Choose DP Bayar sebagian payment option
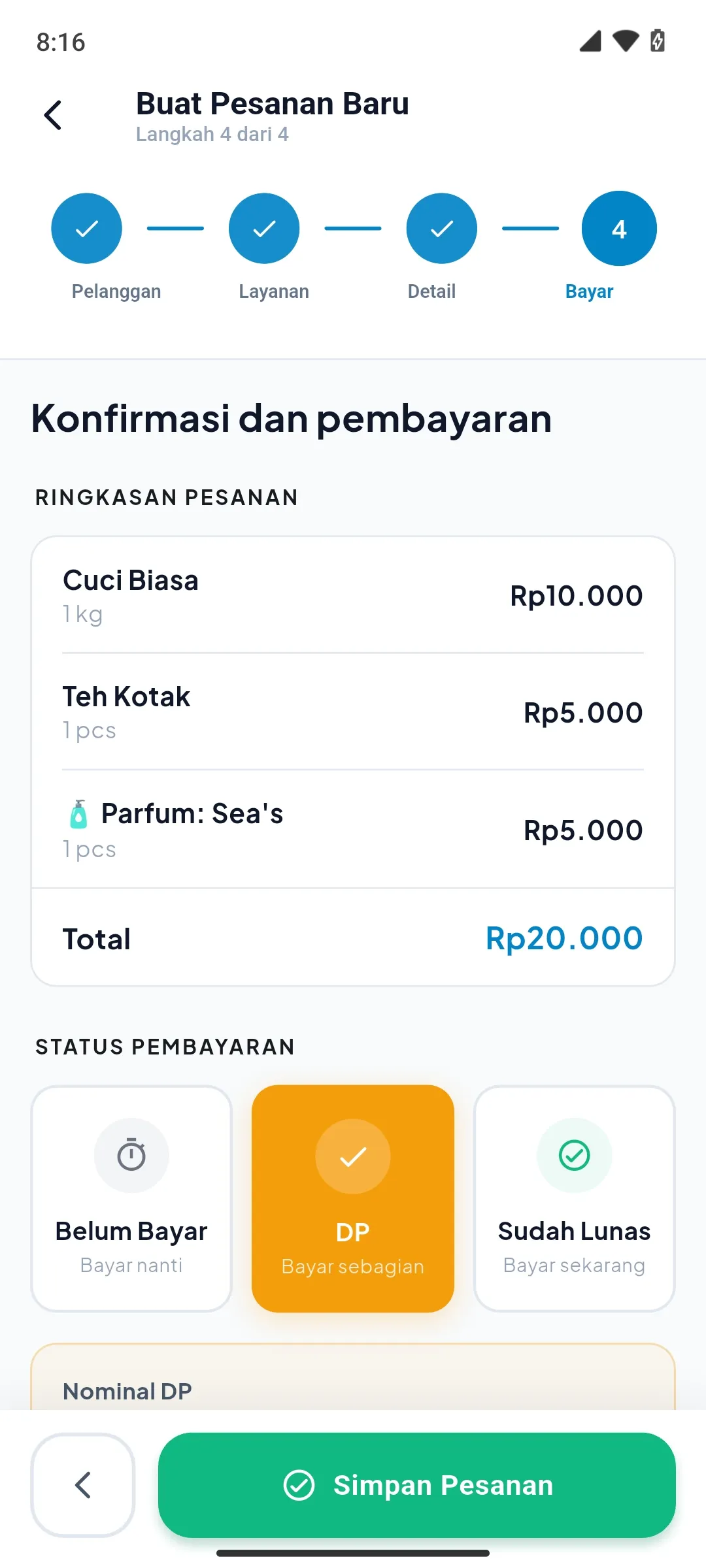 [x=353, y=1198]
